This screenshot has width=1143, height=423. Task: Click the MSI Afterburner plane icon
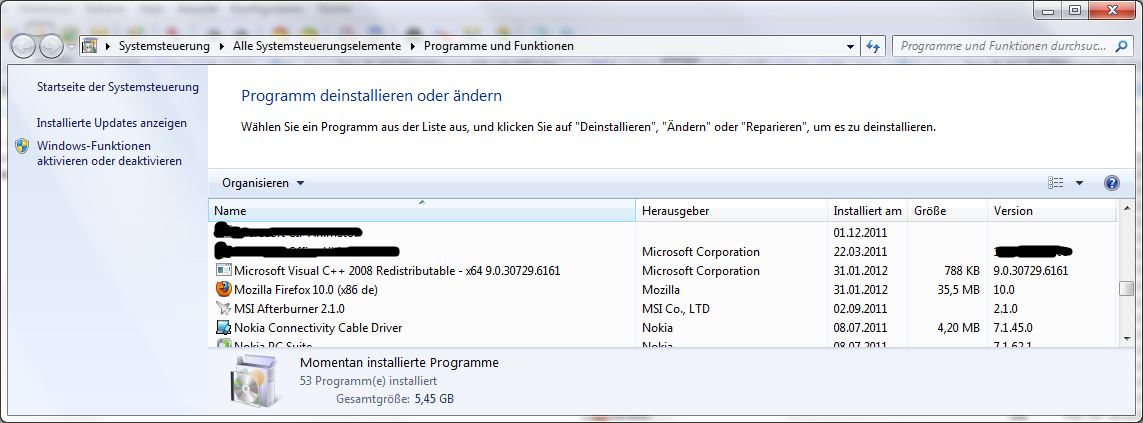[223, 308]
